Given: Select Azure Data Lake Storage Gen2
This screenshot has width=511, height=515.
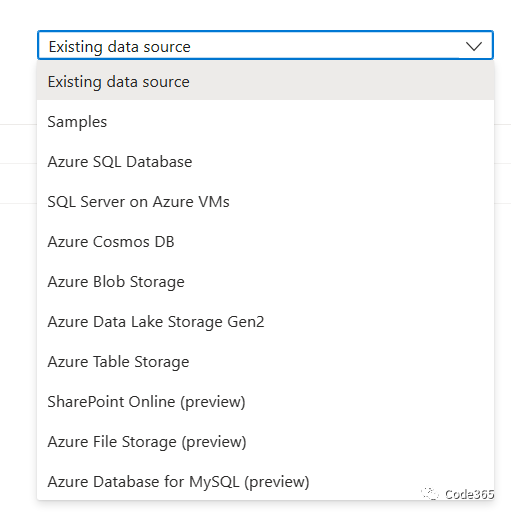Looking at the screenshot, I should [265, 322].
